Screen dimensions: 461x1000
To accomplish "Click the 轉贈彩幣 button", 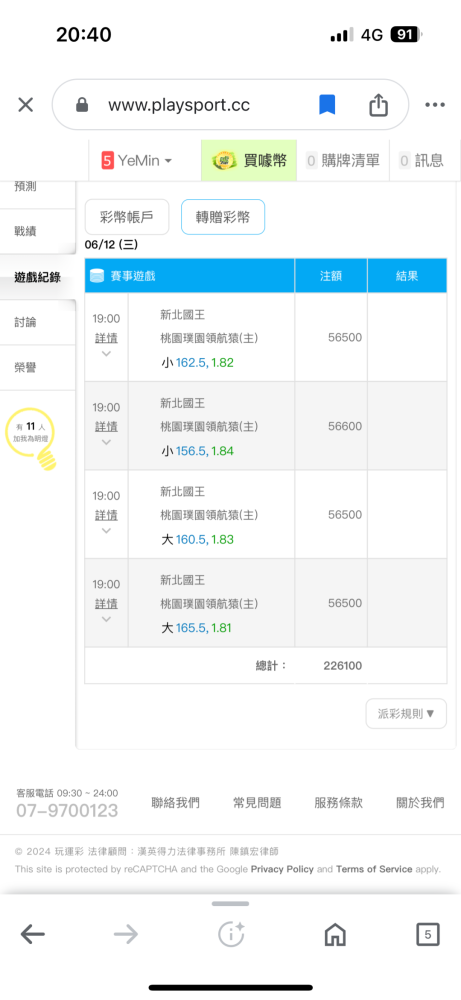I will (x=223, y=217).
